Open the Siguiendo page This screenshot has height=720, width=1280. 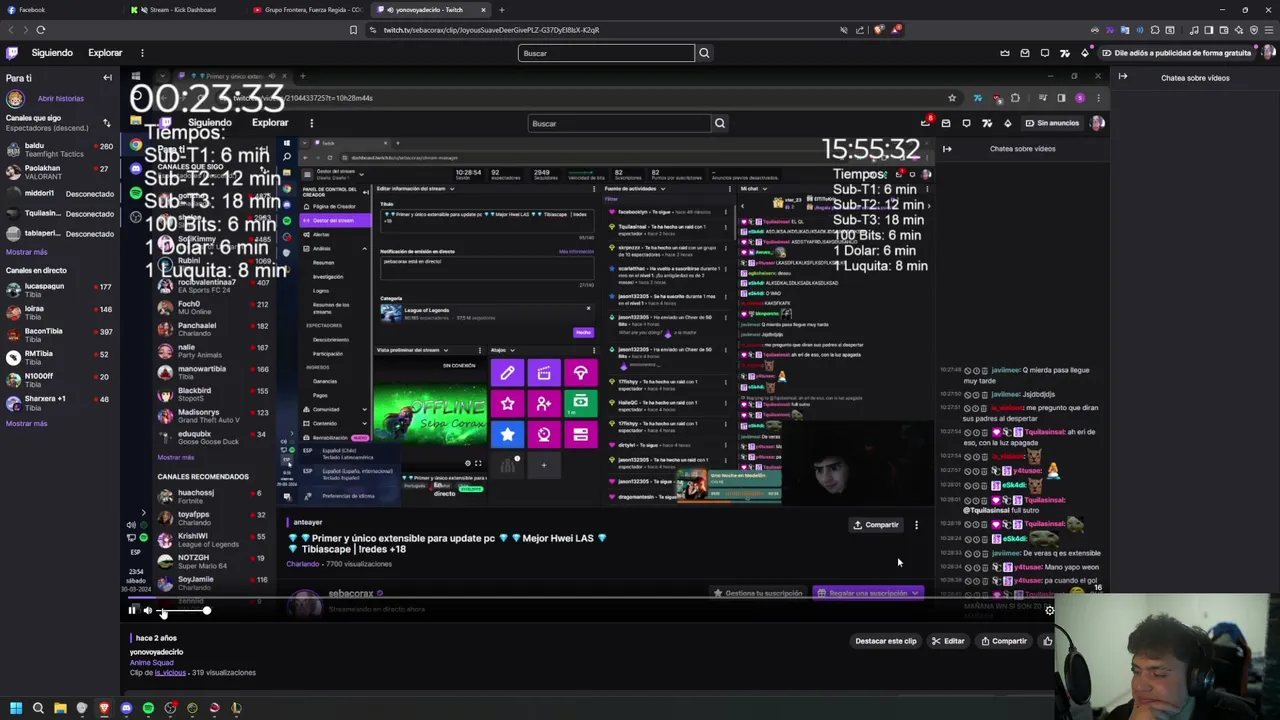(x=52, y=53)
